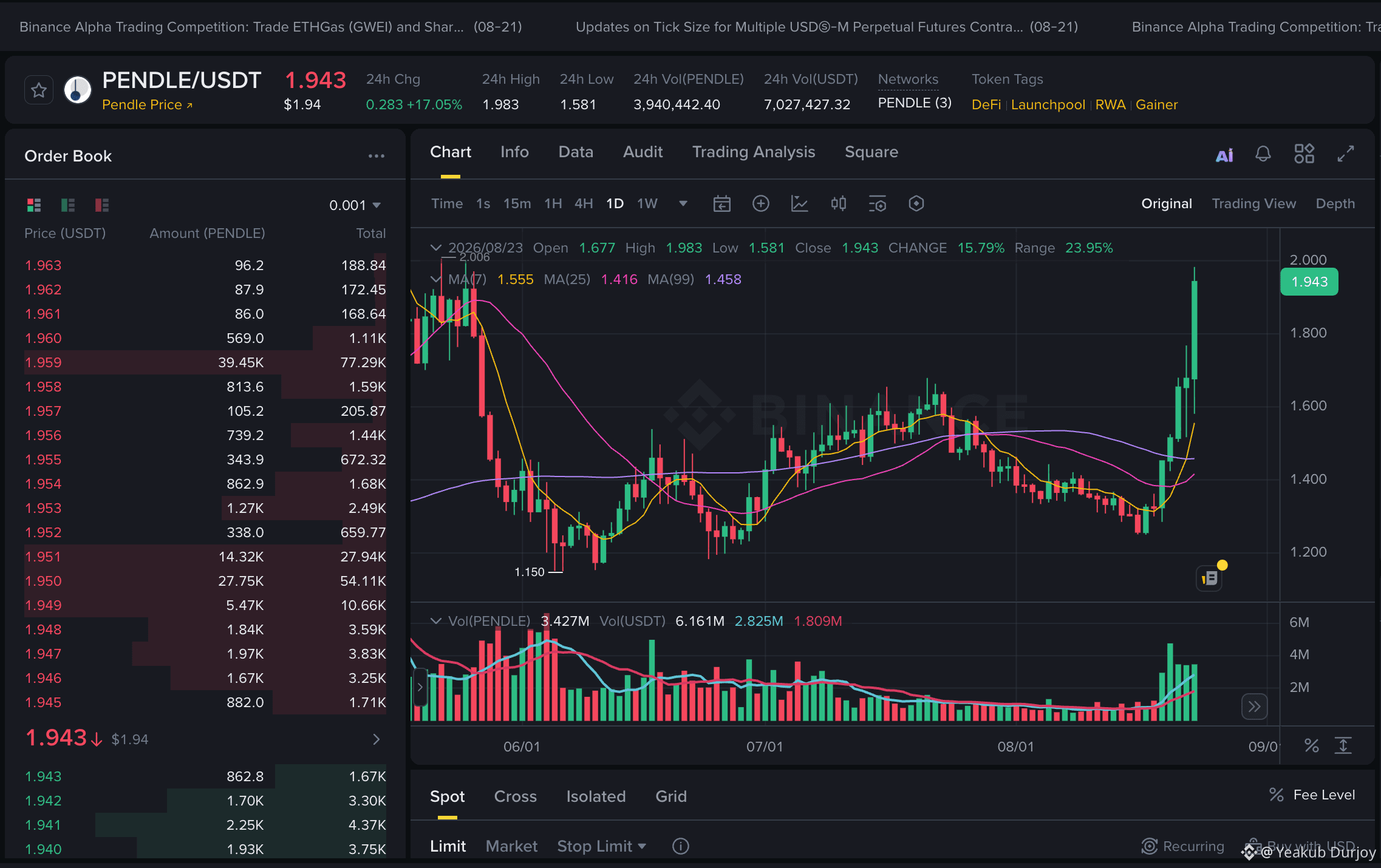Open the Audit tab
Image resolution: width=1381 pixels, height=868 pixels.
point(643,152)
